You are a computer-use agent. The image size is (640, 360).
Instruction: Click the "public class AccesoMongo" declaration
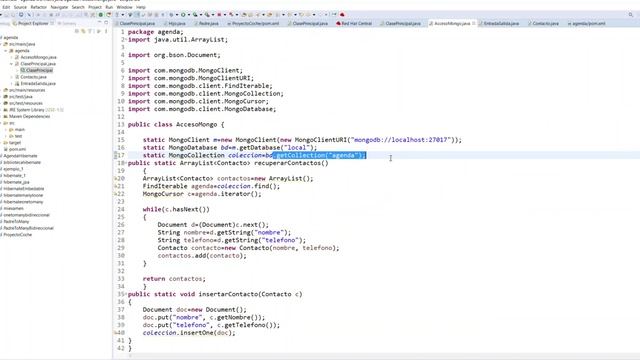(176, 124)
